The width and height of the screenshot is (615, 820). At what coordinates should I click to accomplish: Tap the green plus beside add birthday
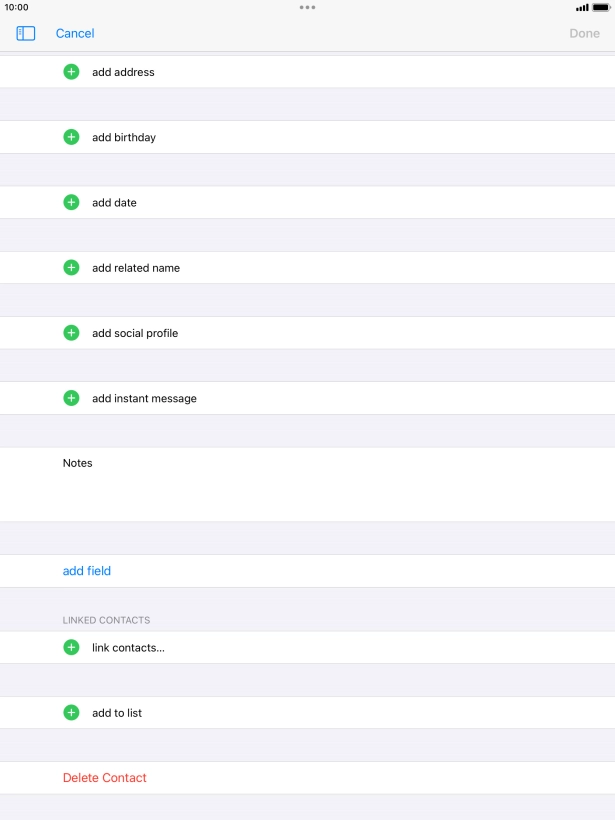click(x=71, y=136)
